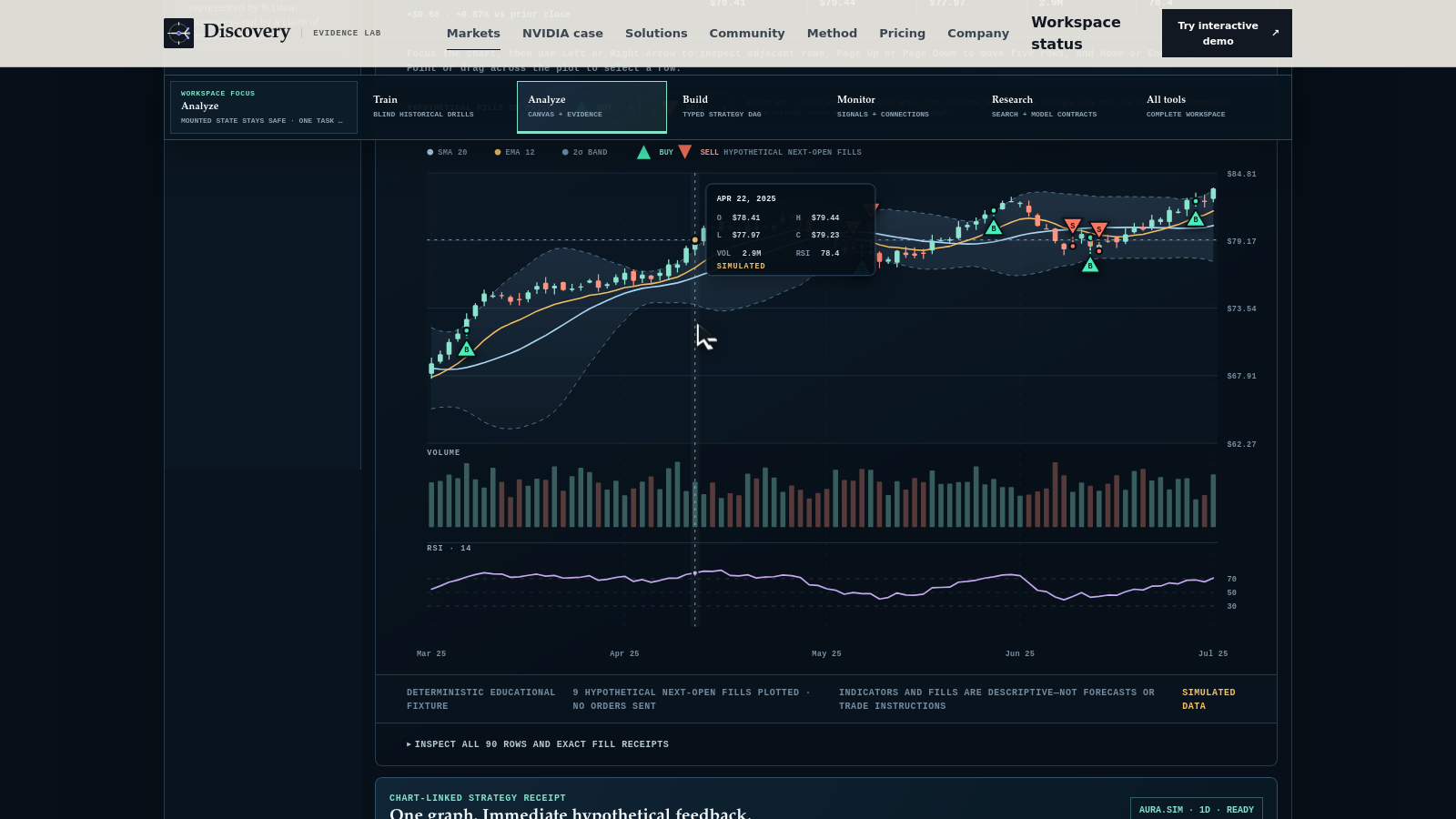
Task: Click the EMA 12 legend dot
Action: [x=497, y=152]
